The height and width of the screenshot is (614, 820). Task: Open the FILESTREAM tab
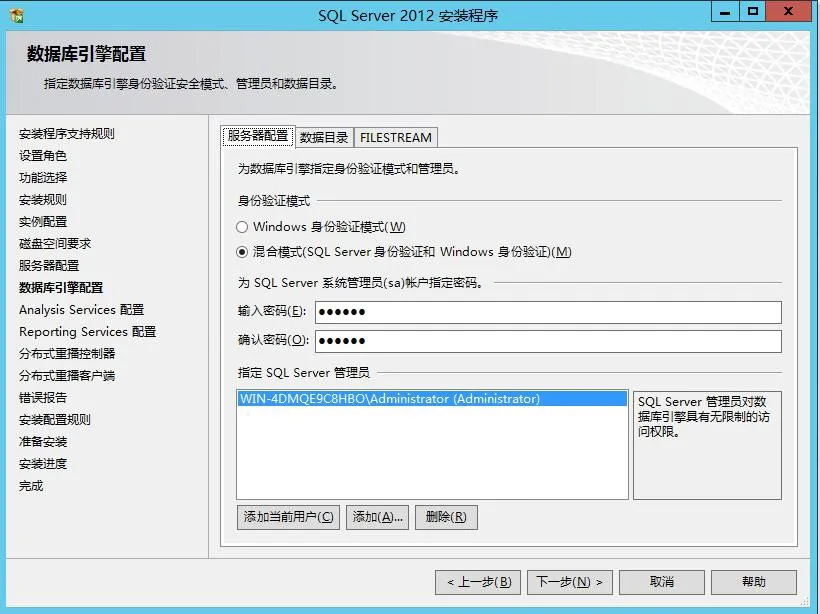click(396, 137)
